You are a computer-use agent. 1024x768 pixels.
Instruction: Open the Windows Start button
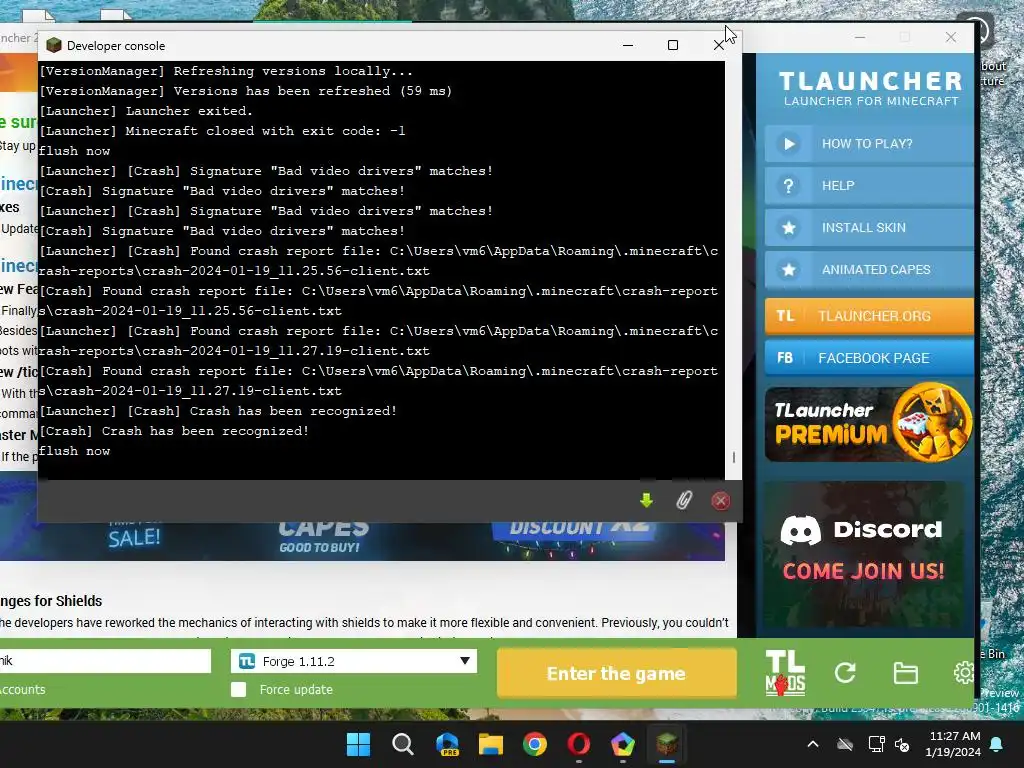[x=358, y=744]
